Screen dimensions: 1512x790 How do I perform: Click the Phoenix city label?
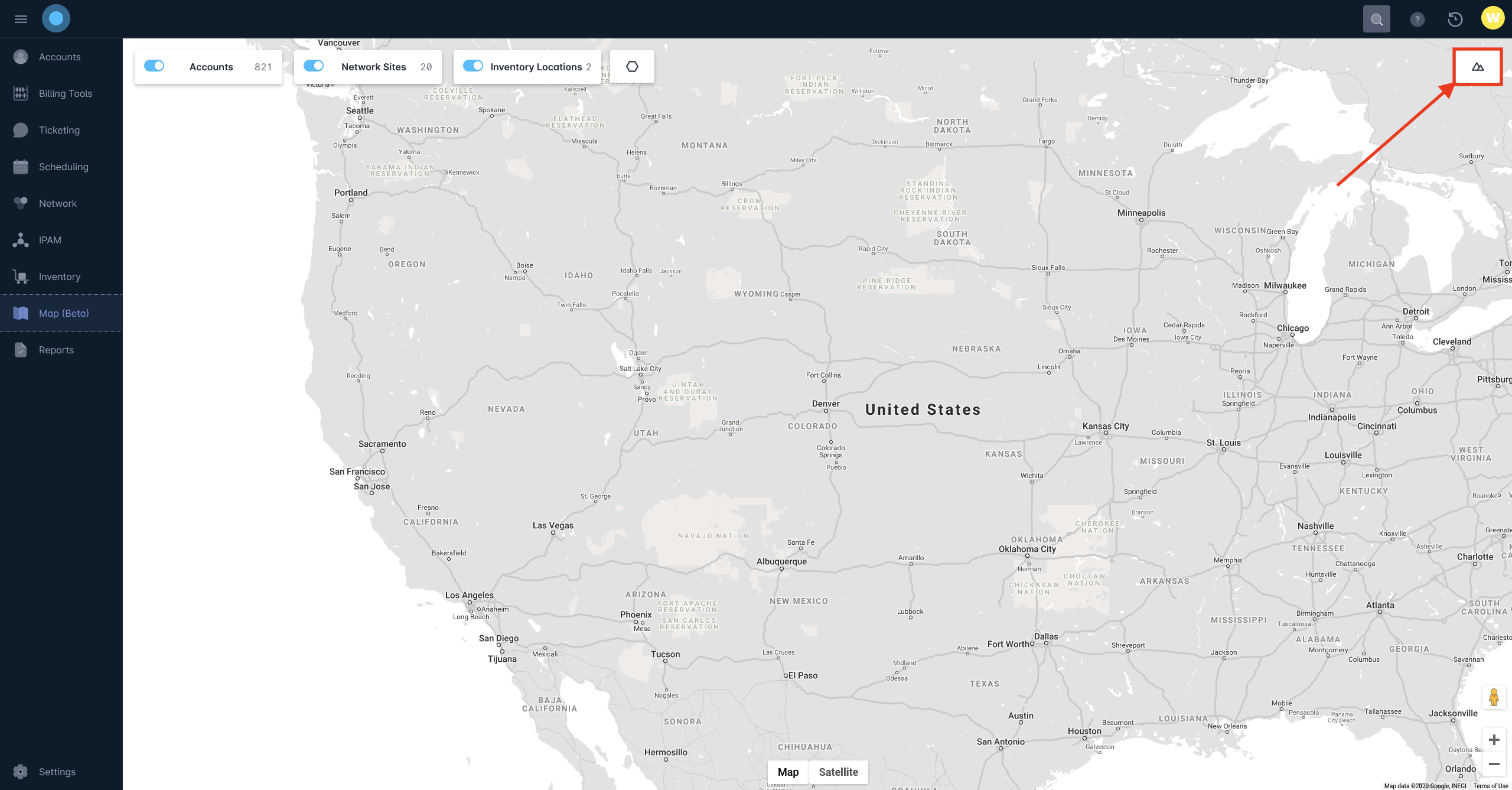pyautogui.click(x=636, y=615)
